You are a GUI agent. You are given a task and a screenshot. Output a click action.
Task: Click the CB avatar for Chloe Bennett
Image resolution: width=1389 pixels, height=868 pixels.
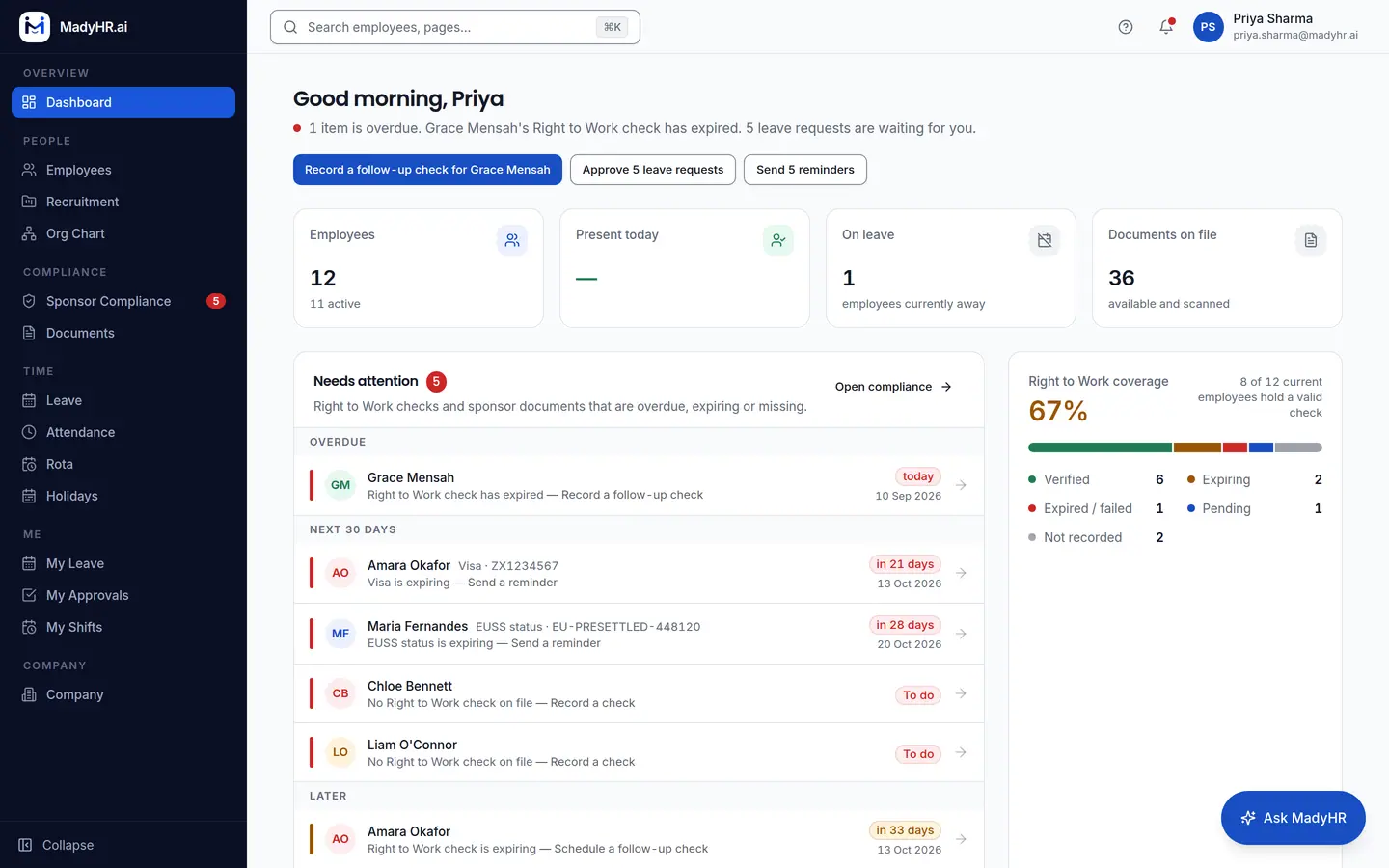pos(340,693)
